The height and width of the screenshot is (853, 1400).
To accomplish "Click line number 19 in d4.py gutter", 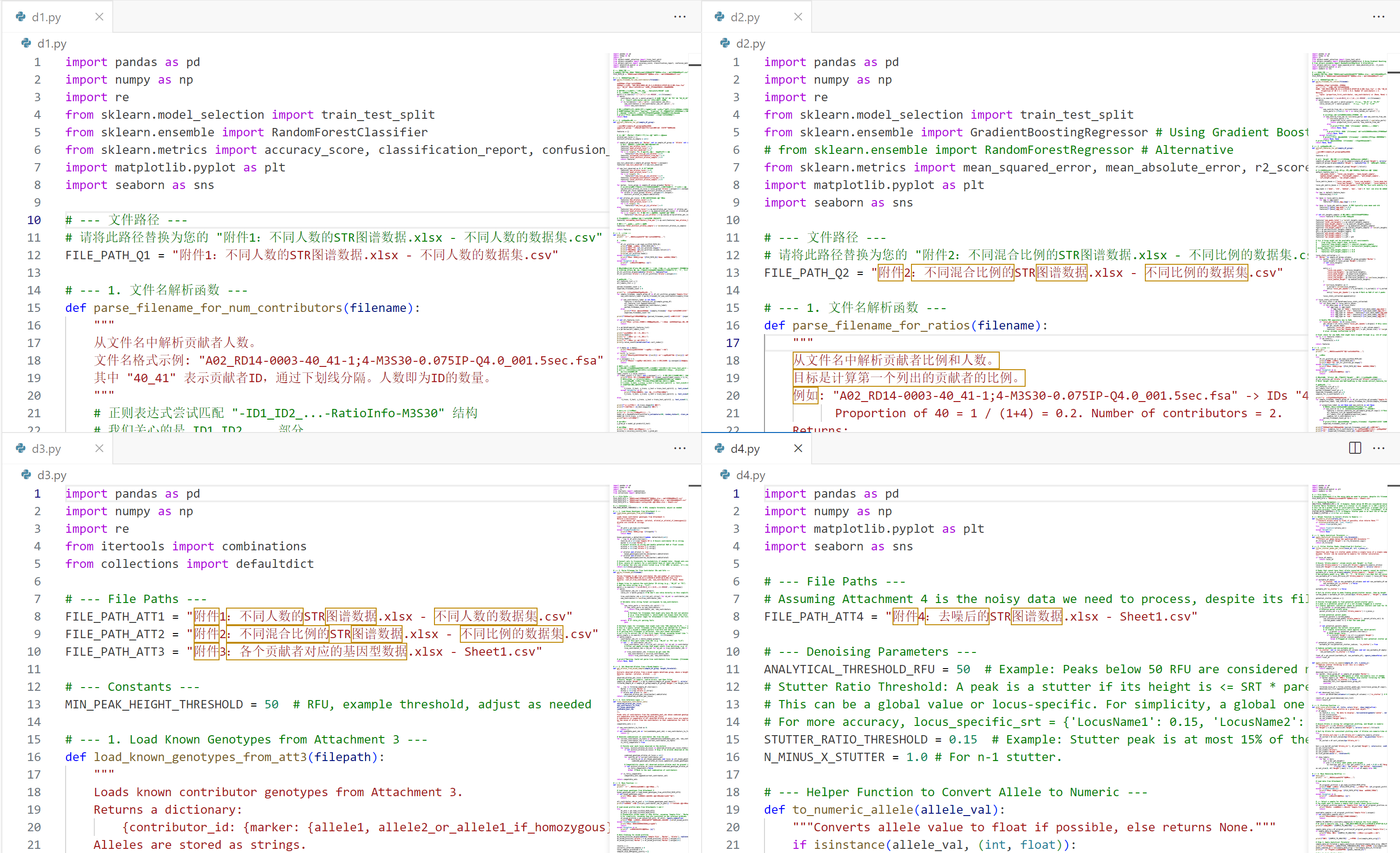I will 733,810.
